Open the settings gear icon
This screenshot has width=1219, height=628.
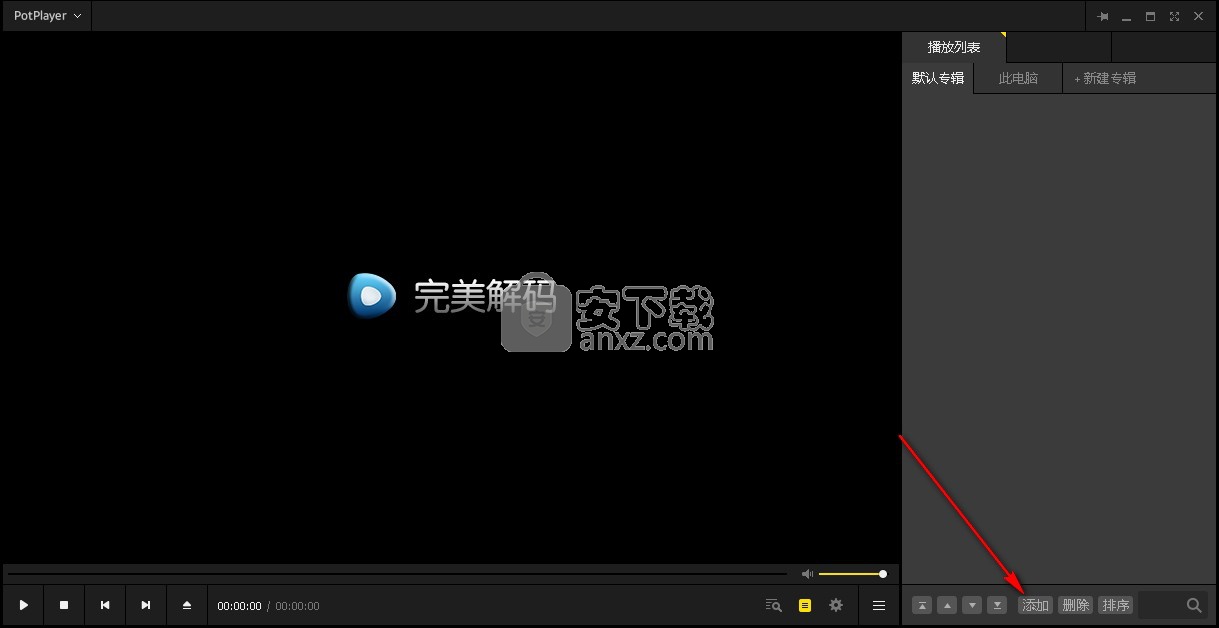coord(836,605)
